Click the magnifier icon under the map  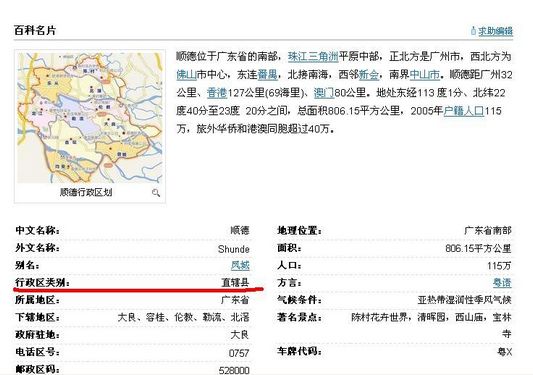(x=156, y=193)
